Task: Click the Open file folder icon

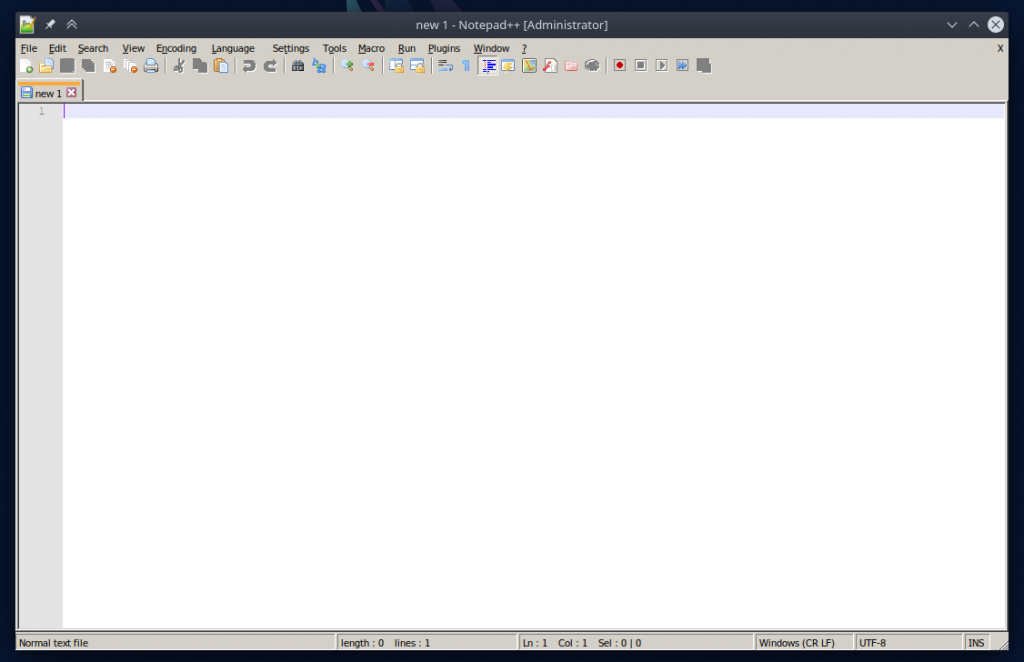Action: click(x=46, y=66)
